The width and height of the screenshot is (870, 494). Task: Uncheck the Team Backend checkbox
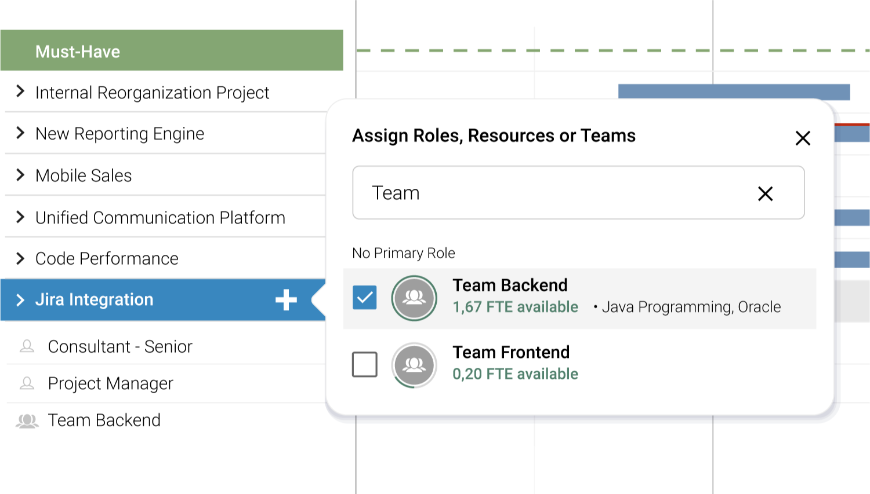365,297
